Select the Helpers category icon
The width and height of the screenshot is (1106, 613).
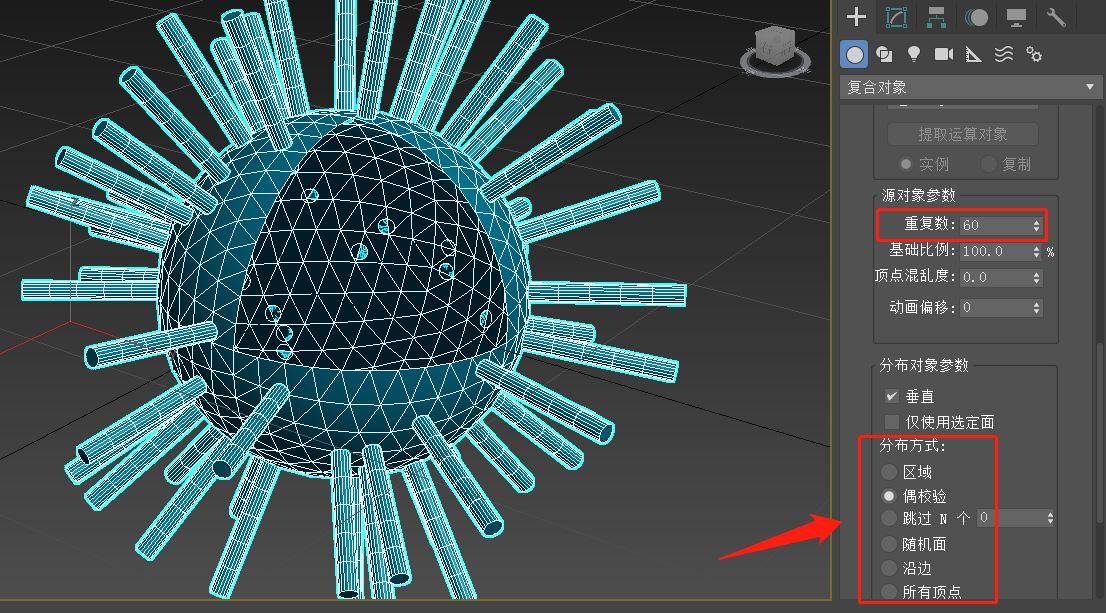pyautogui.click(x=973, y=54)
